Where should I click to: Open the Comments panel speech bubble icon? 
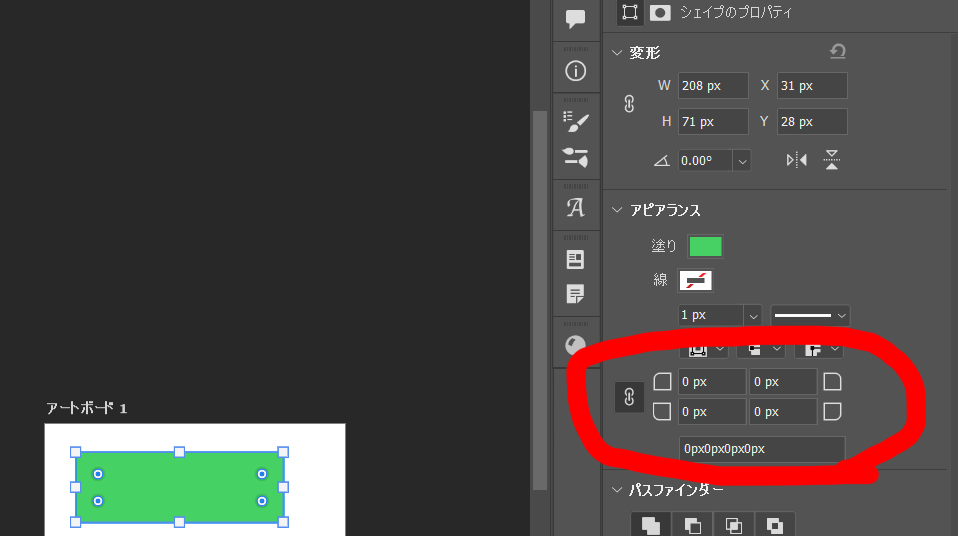pos(576,18)
